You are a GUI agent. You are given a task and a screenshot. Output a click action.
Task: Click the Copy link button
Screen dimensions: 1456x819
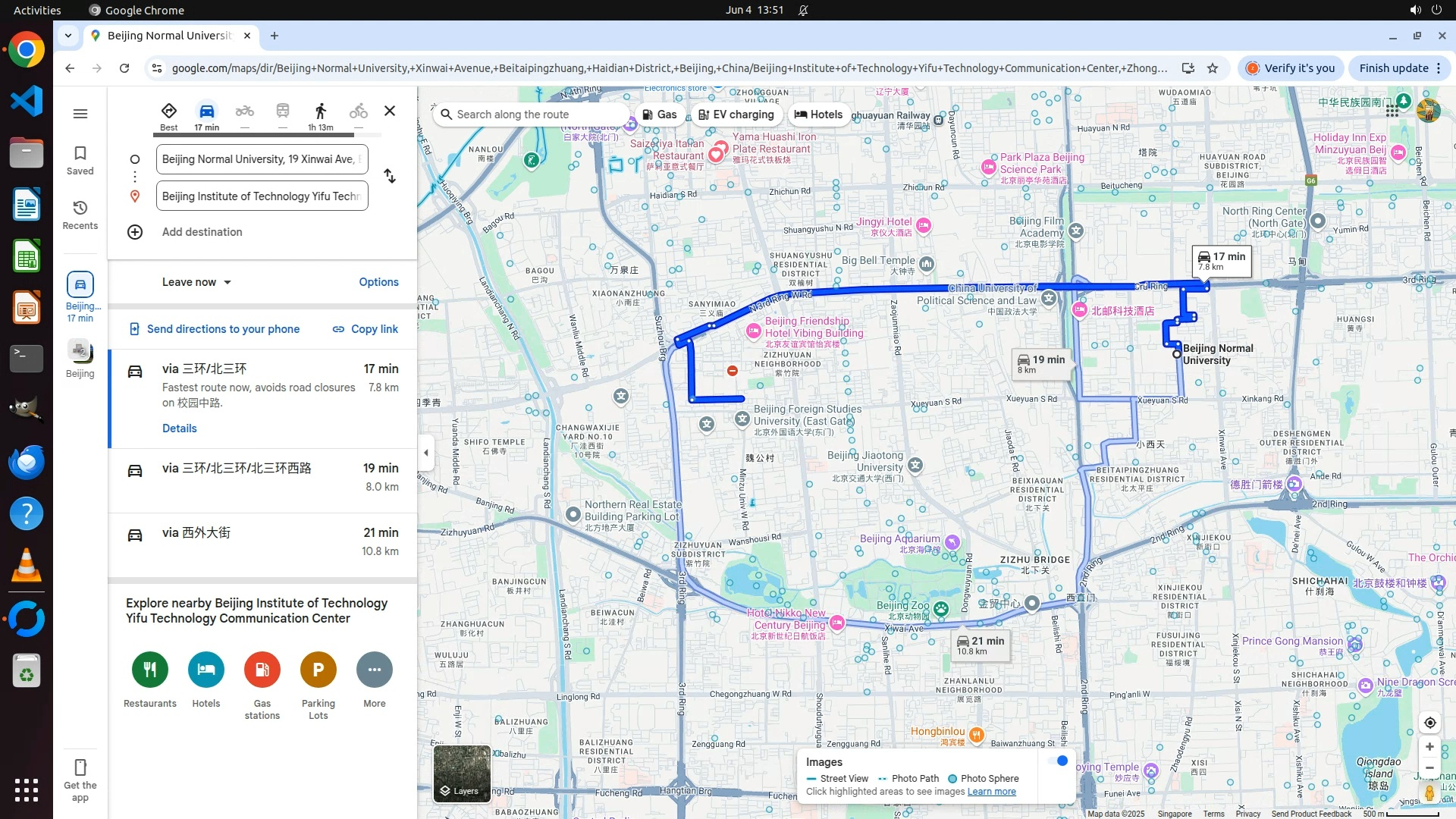(366, 329)
